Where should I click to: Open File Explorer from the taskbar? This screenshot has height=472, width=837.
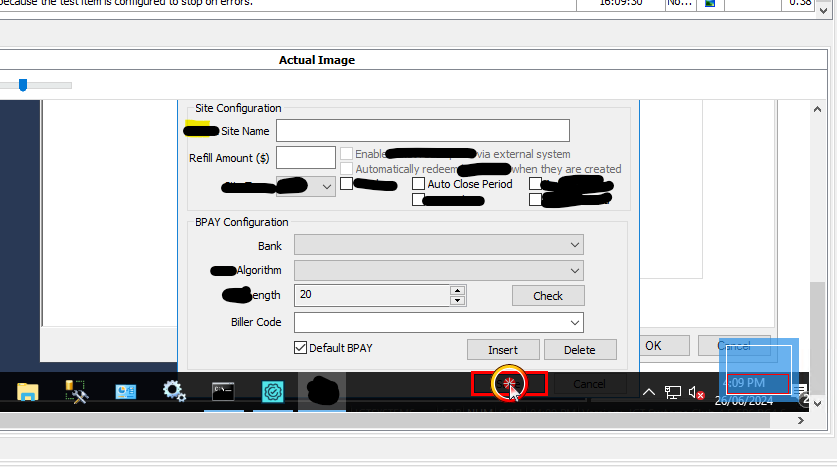(27, 392)
